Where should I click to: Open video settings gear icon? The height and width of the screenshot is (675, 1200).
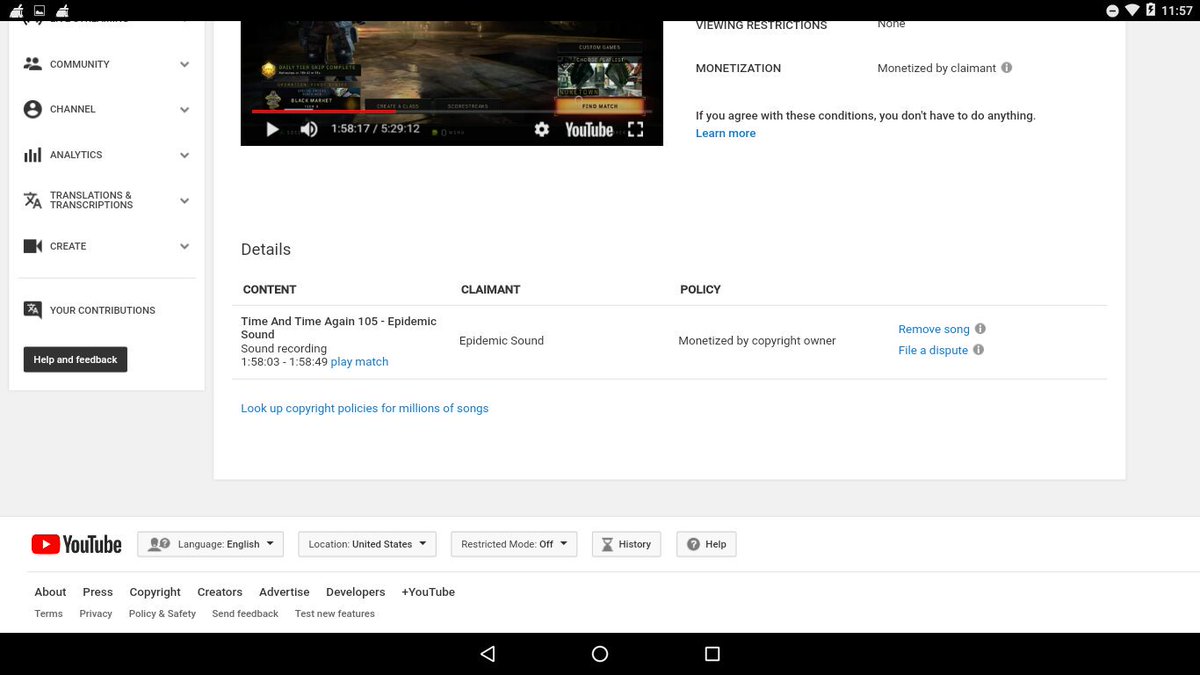click(x=542, y=129)
